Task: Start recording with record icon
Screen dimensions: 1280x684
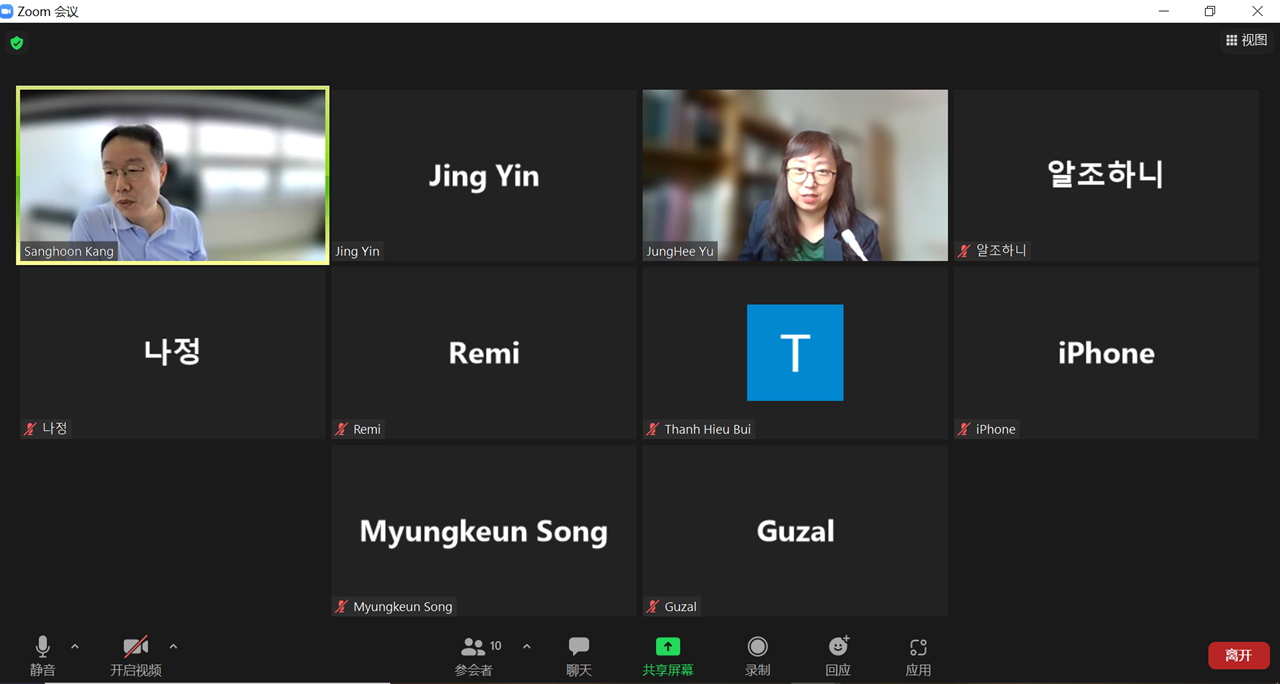Action: [758, 647]
